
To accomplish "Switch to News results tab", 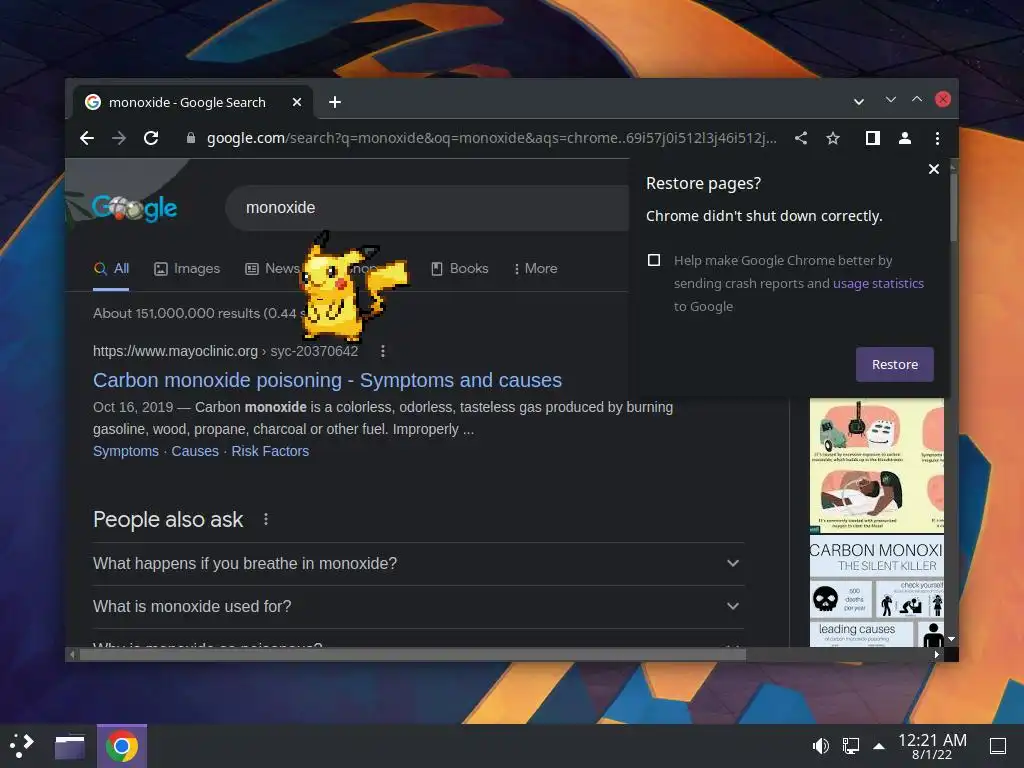I will (272, 268).
